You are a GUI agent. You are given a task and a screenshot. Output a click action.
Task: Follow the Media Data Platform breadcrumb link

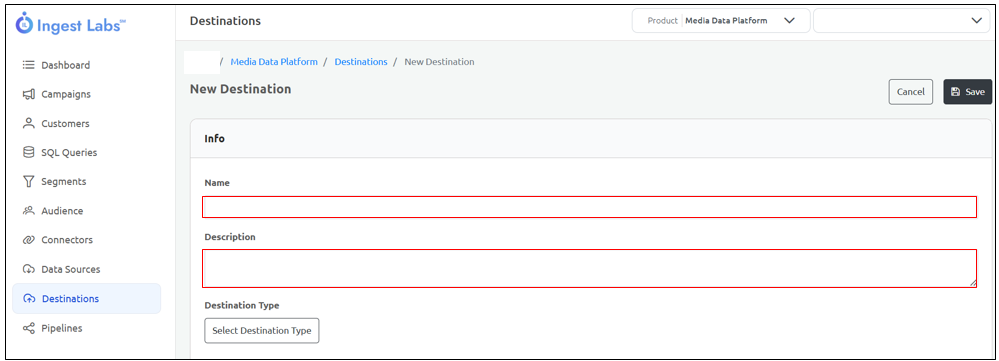click(274, 62)
